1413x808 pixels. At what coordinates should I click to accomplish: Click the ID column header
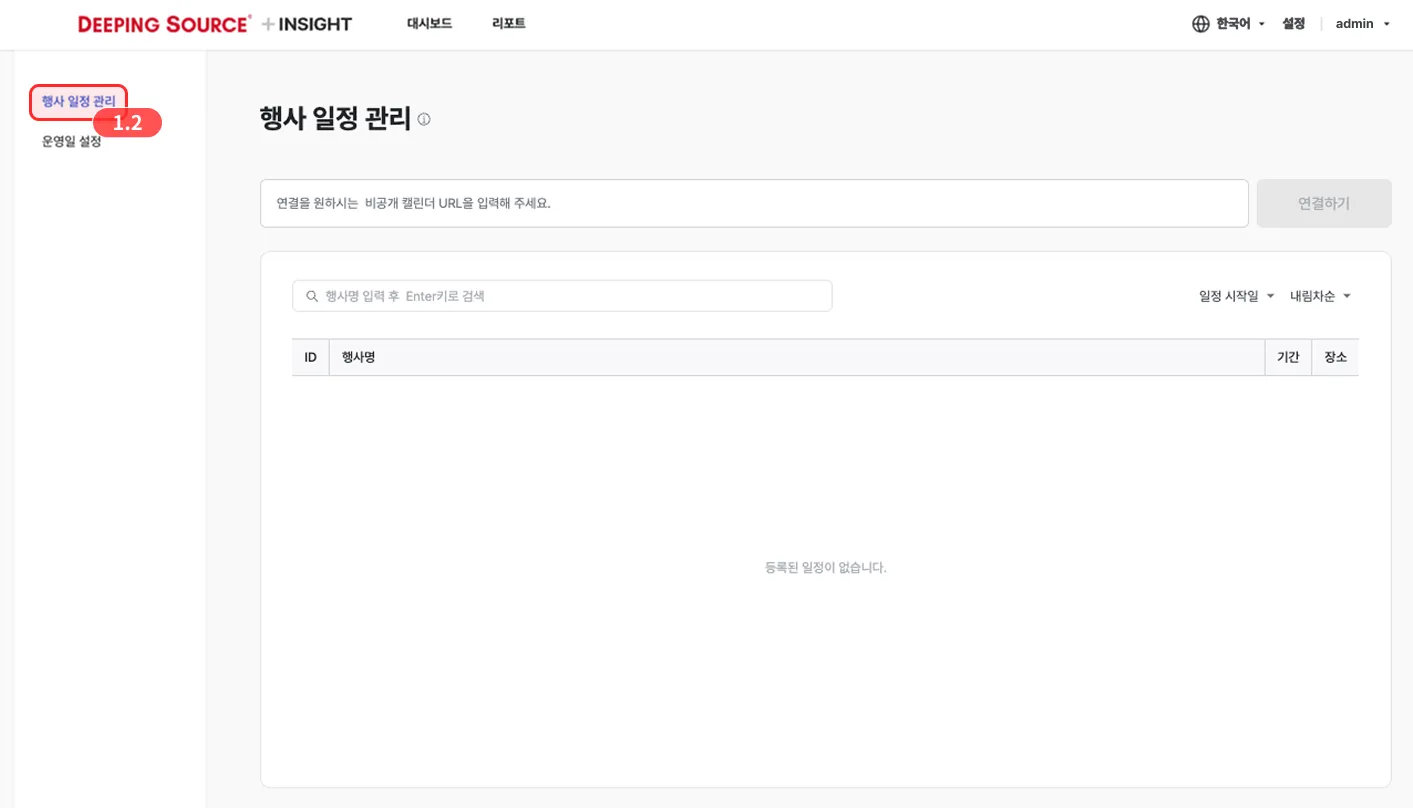[x=311, y=357]
